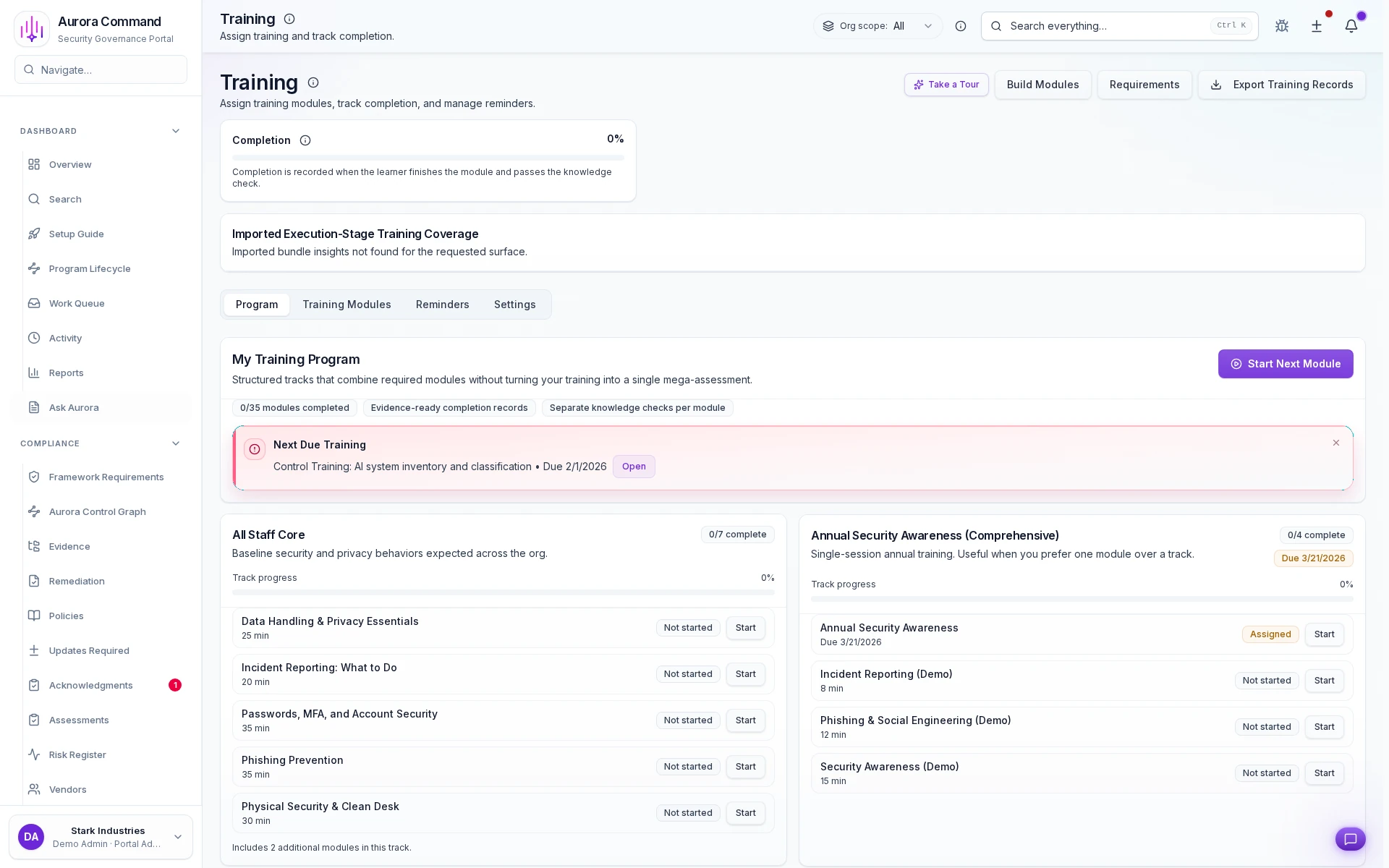This screenshot has height=868, width=1389.
Task: Open the Reminders tab
Action: pyautogui.click(x=442, y=305)
